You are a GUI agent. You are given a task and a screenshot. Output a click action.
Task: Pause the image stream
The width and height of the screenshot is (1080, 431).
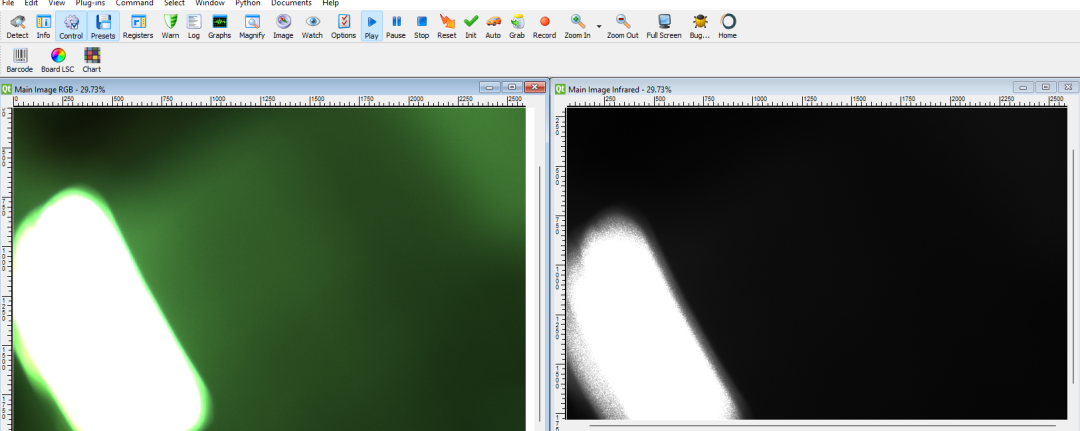(x=396, y=26)
